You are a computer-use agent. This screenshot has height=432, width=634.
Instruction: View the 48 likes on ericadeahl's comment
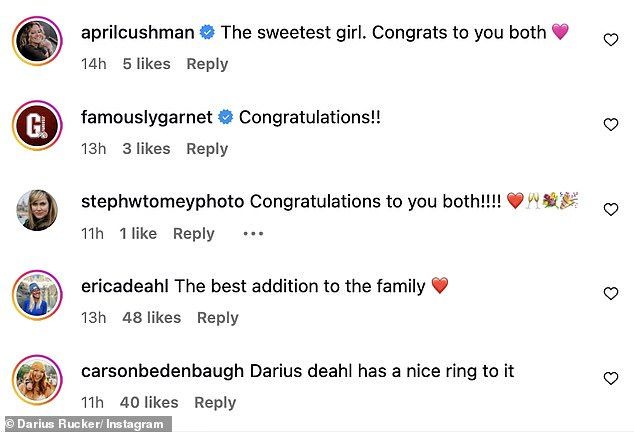coord(151,318)
